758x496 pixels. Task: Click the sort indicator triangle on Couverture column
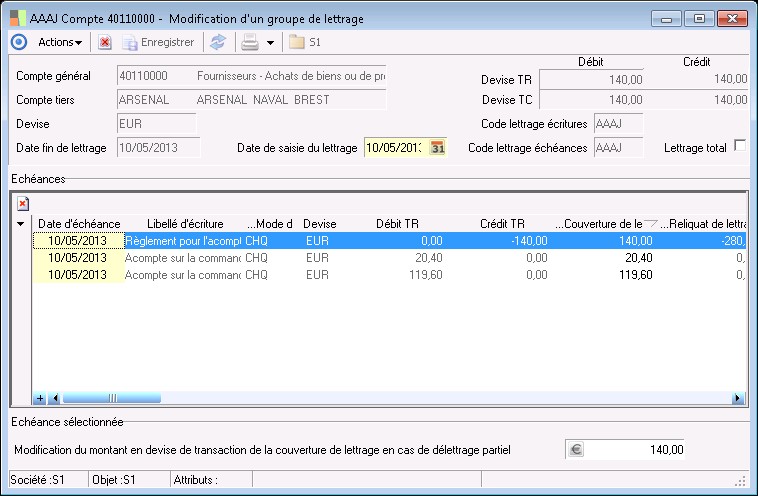[x=651, y=223]
